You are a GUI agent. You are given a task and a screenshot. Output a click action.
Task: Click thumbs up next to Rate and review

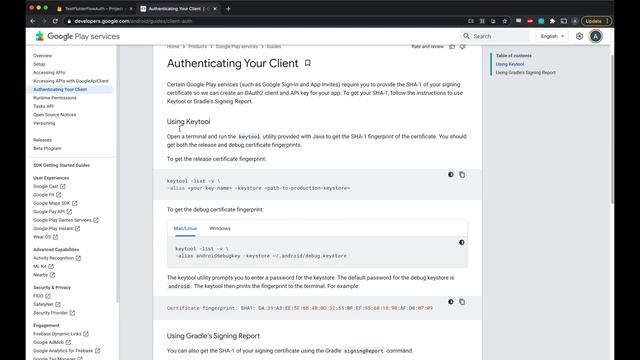point(452,47)
